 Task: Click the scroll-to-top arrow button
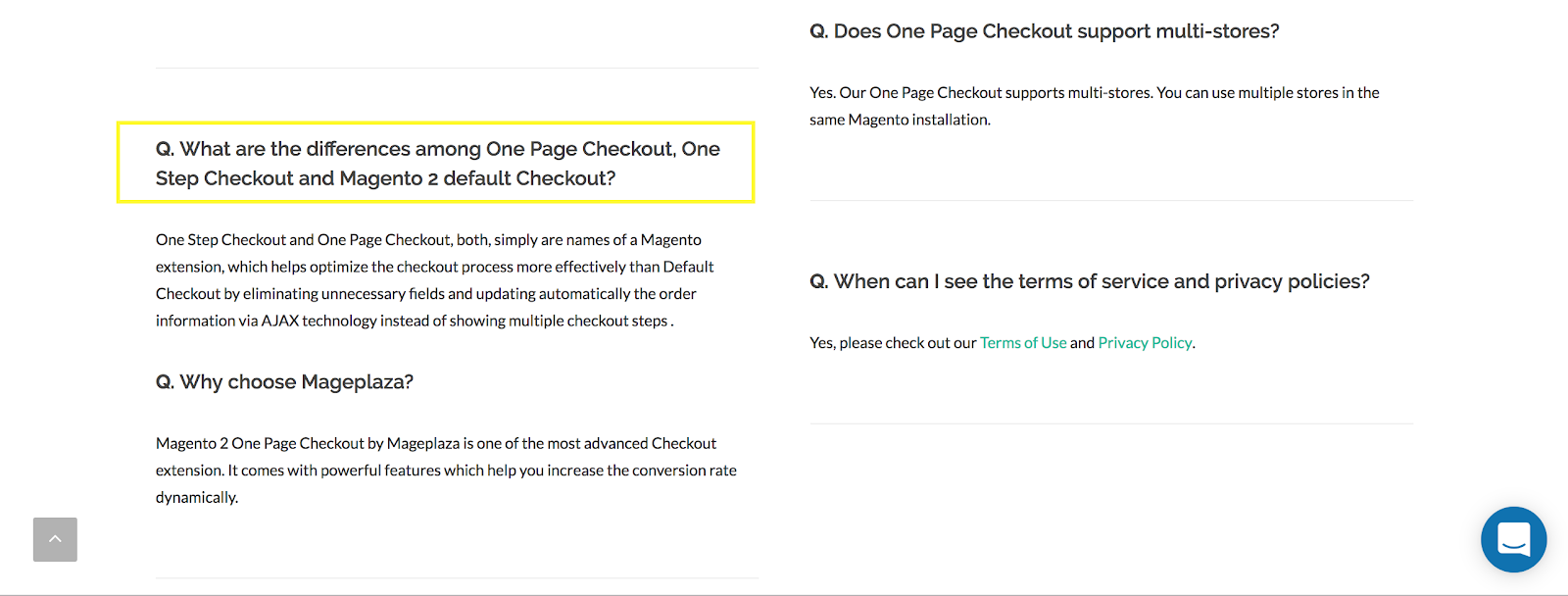click(55, 539)
